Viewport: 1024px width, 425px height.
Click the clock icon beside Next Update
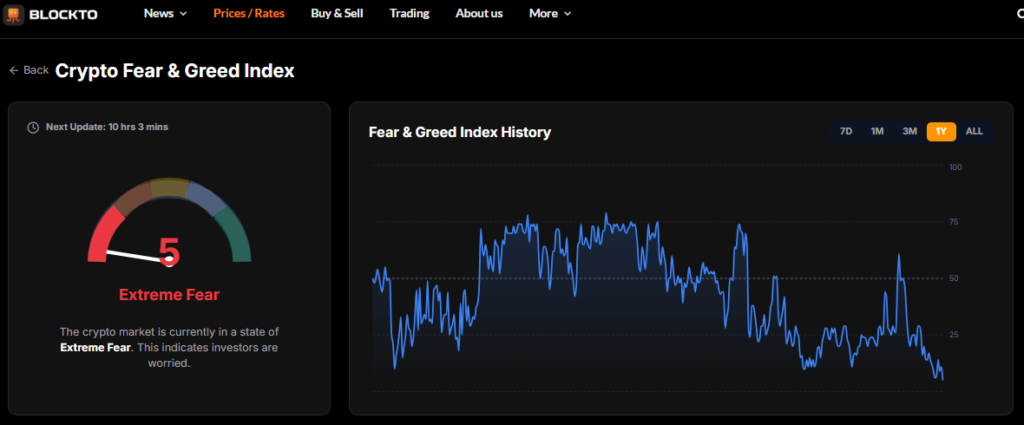click(33, 127)
